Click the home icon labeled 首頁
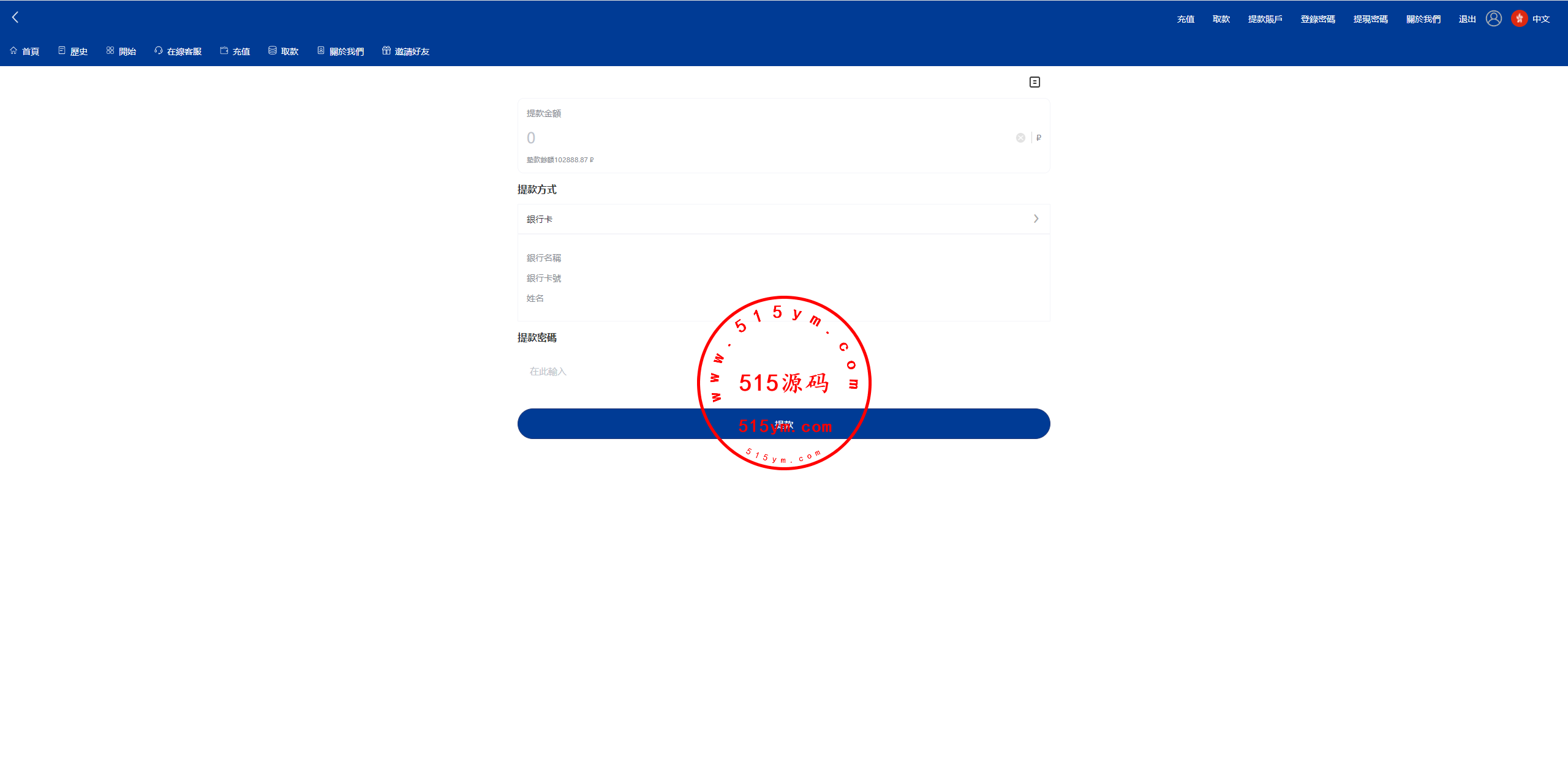This screenshot has width=1568, height=766. coord(13,51)
